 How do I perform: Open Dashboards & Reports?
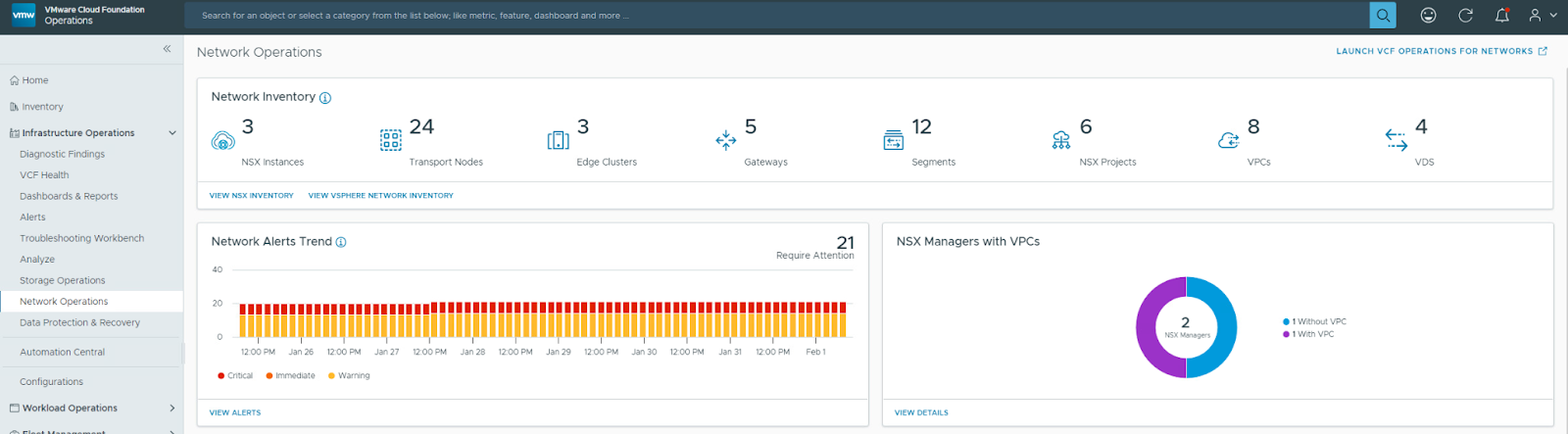point(69,196)
